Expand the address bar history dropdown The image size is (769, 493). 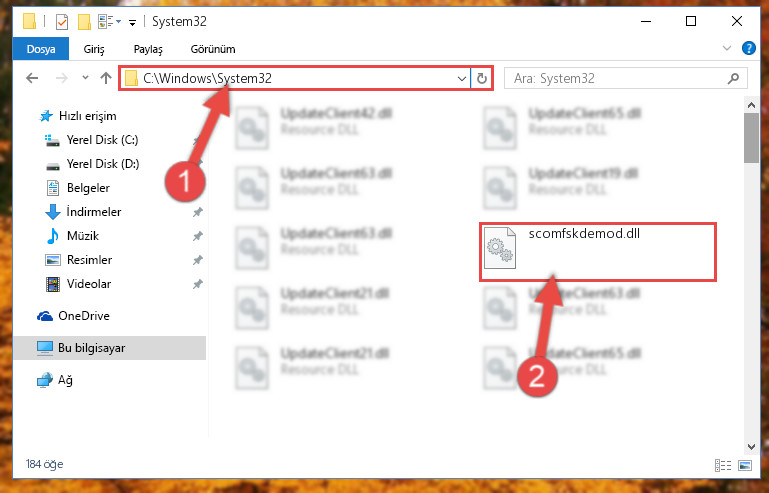coord(461,78)
